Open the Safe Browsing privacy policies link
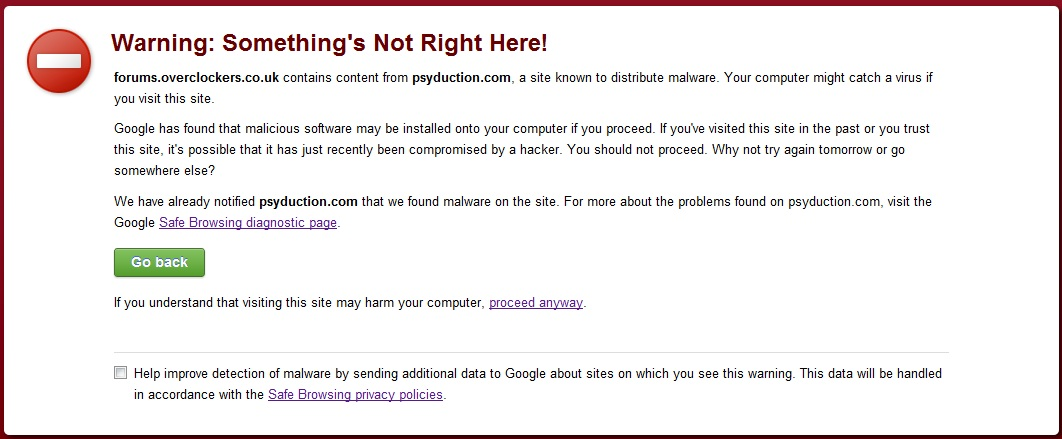1062x439 pixels. [x=356, y=394]
